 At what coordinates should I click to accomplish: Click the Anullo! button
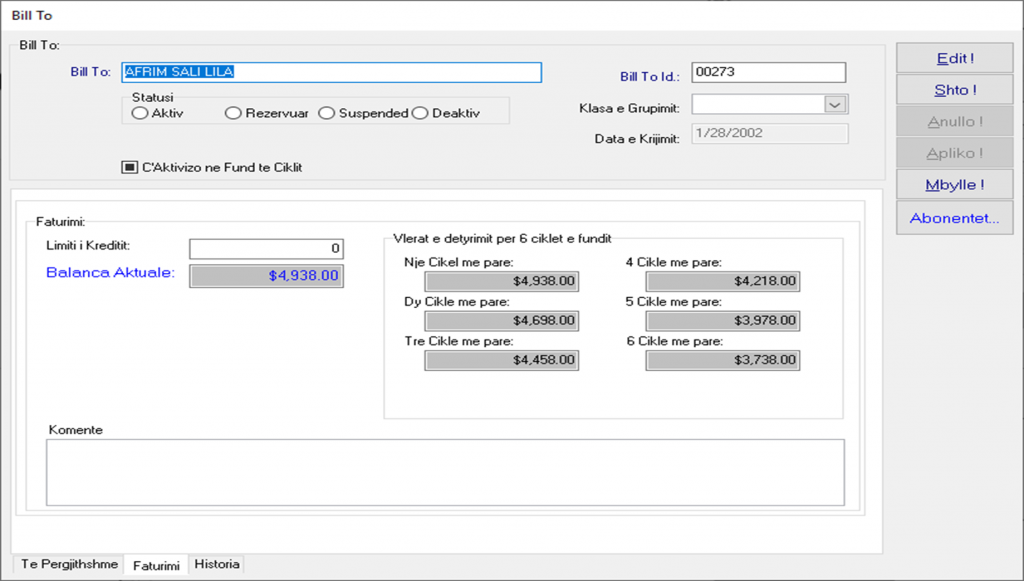955,121
